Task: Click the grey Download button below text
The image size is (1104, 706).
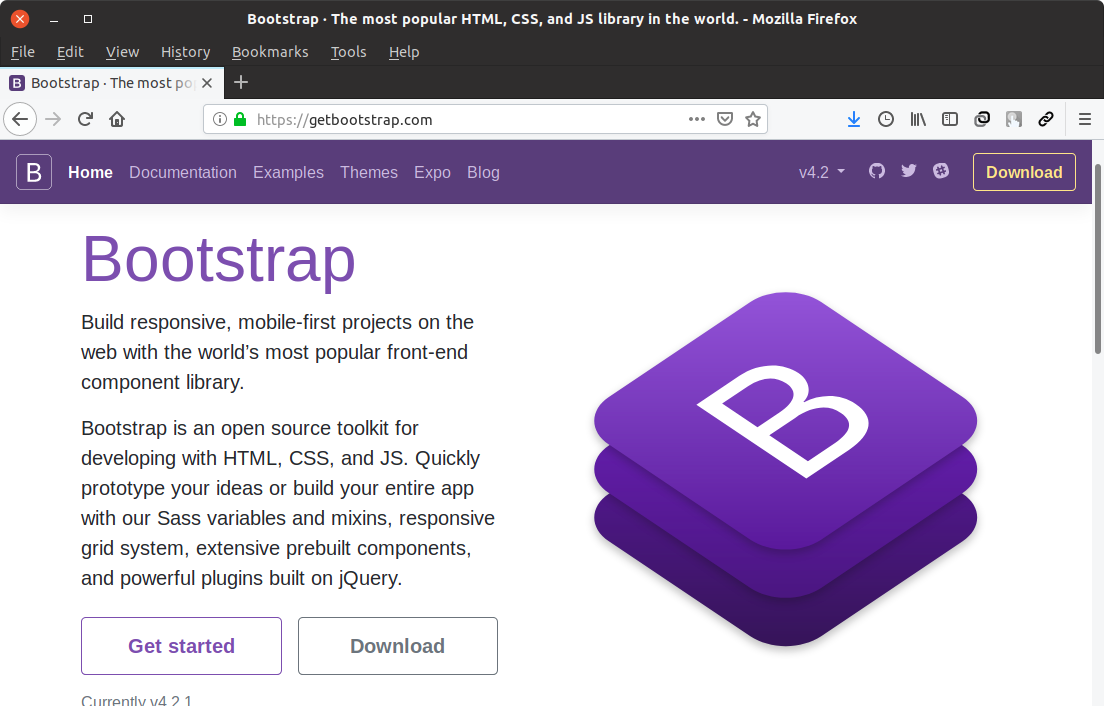Action: pos(398,645)
